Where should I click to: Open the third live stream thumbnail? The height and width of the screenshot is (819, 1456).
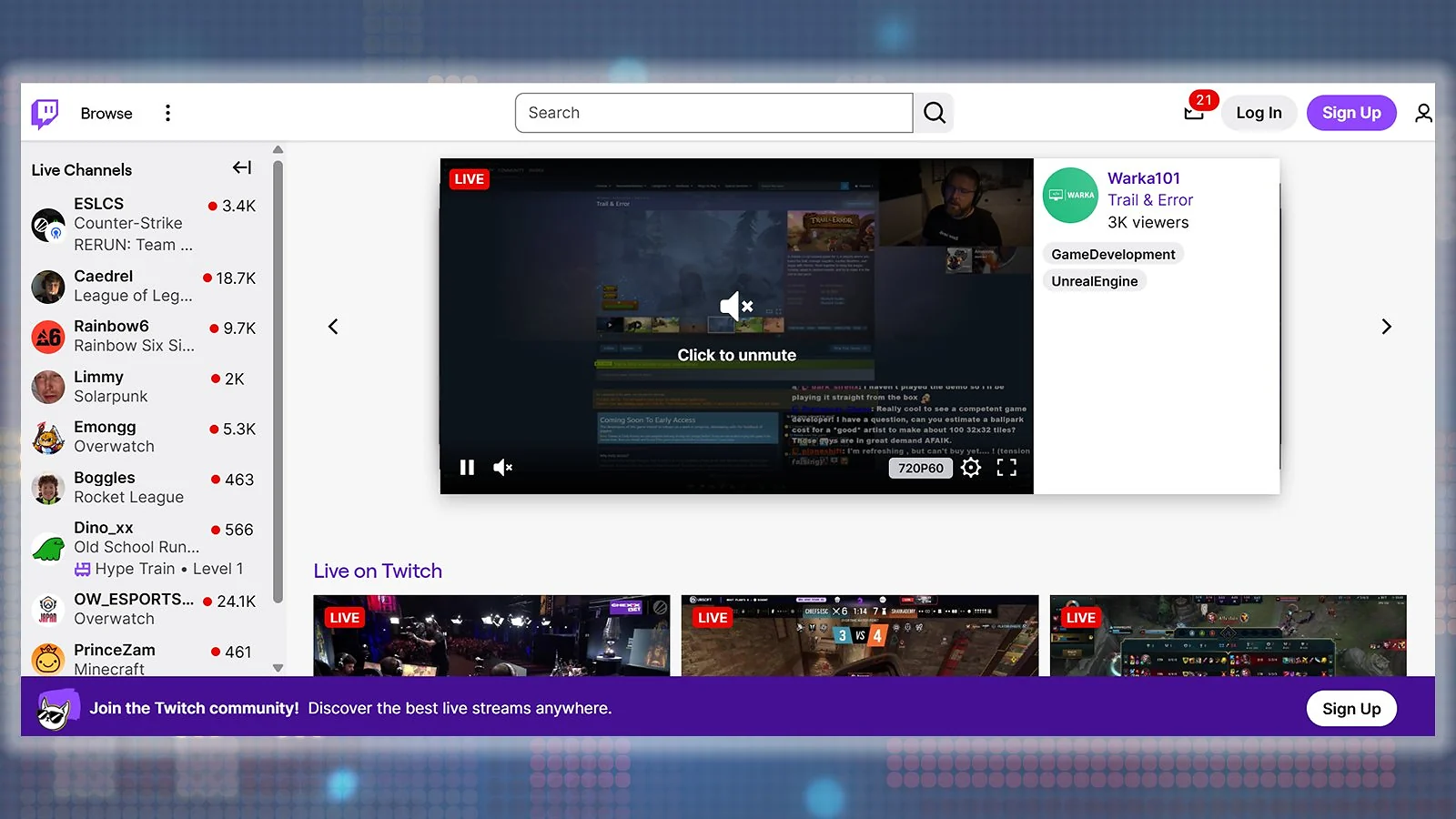(x=1228, y=636)
